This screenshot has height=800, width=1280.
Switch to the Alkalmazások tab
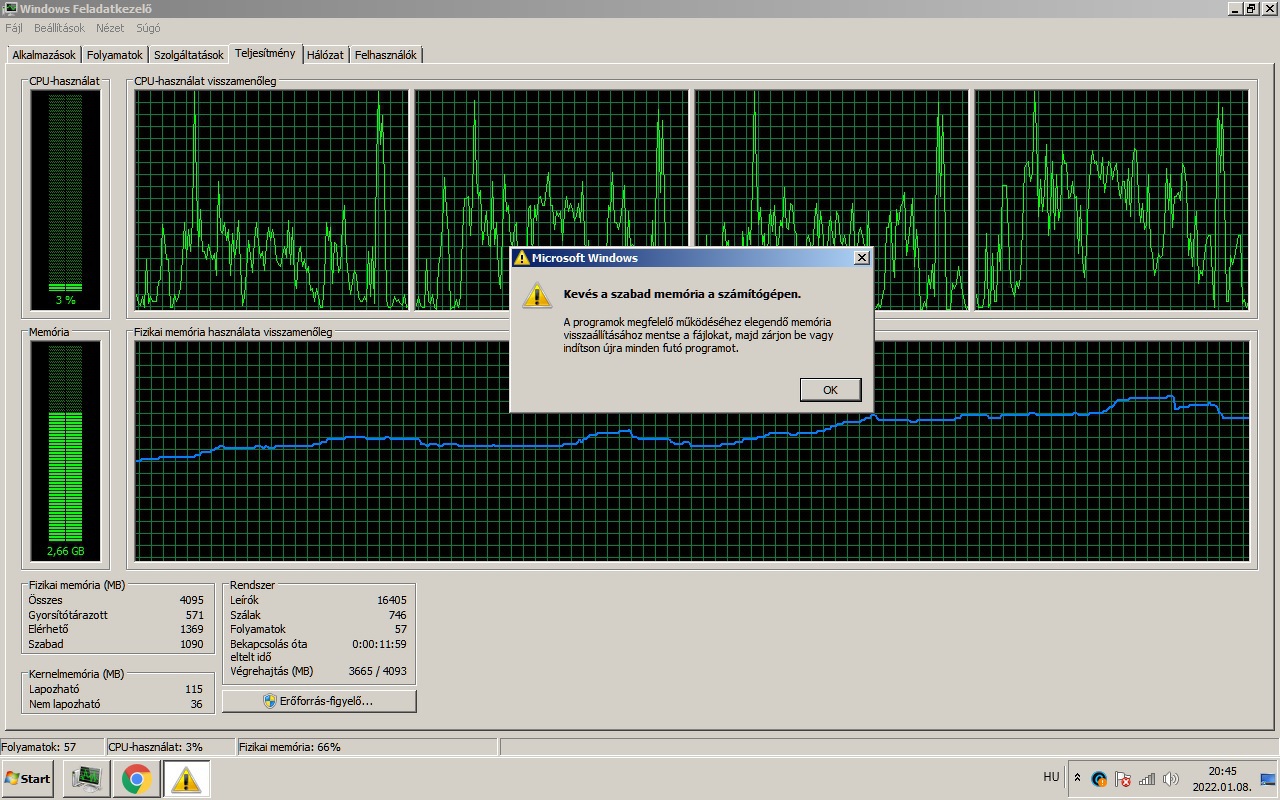pos(44,55)
